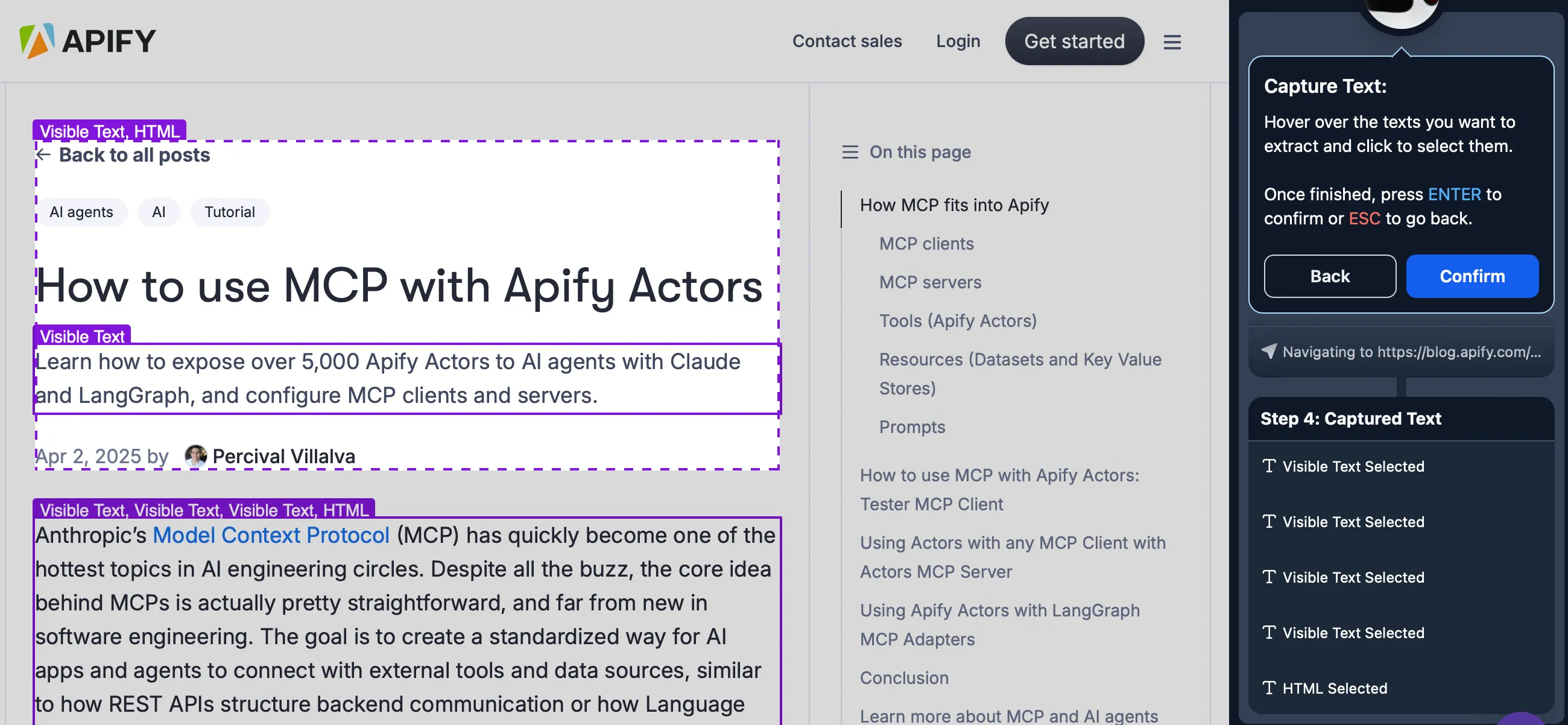Click the Back button in Capture Text panel

click(1329, 276)
